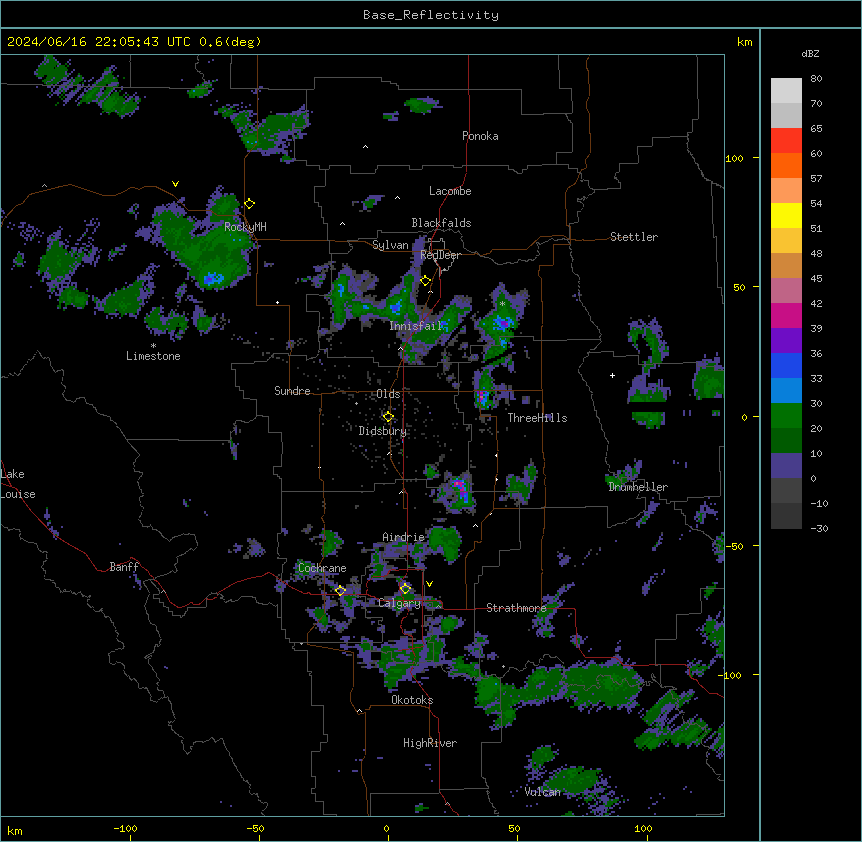Screen dimensions: 862x842
Task: Select the Airdrie label
Action: pyautogui.click(x=404, y=537)
